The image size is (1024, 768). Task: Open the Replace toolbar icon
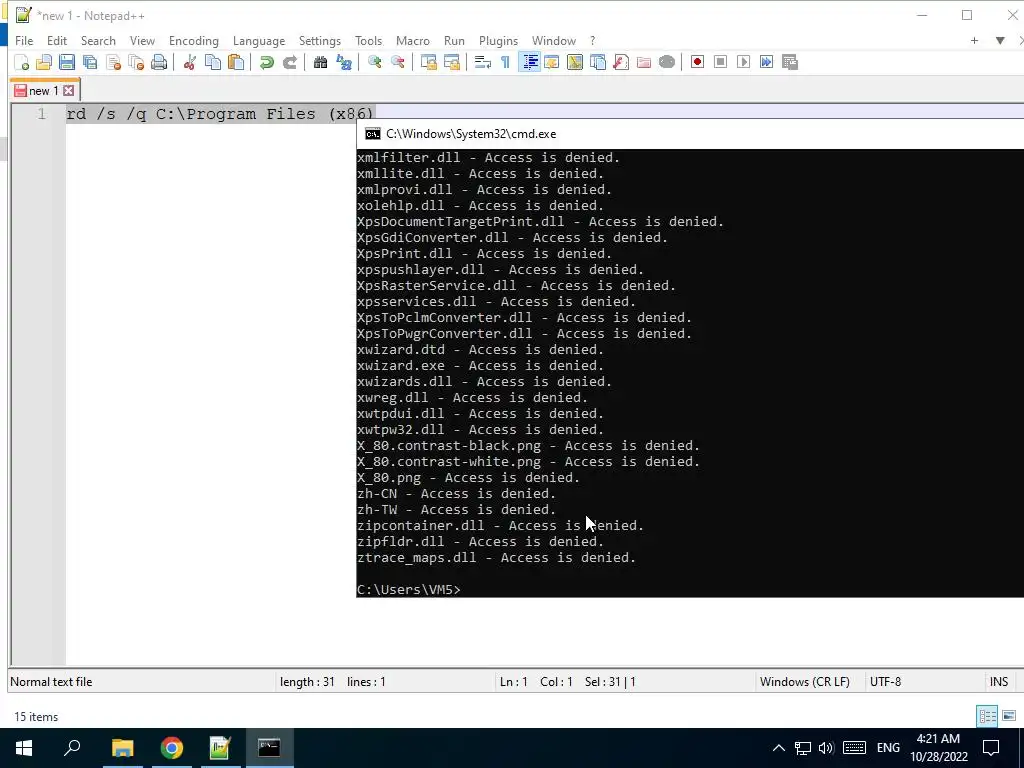(344, 62)
